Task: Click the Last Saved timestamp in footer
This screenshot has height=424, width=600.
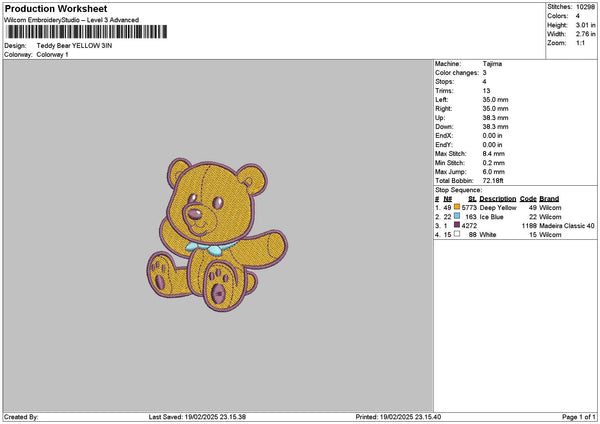Action: 198,417
